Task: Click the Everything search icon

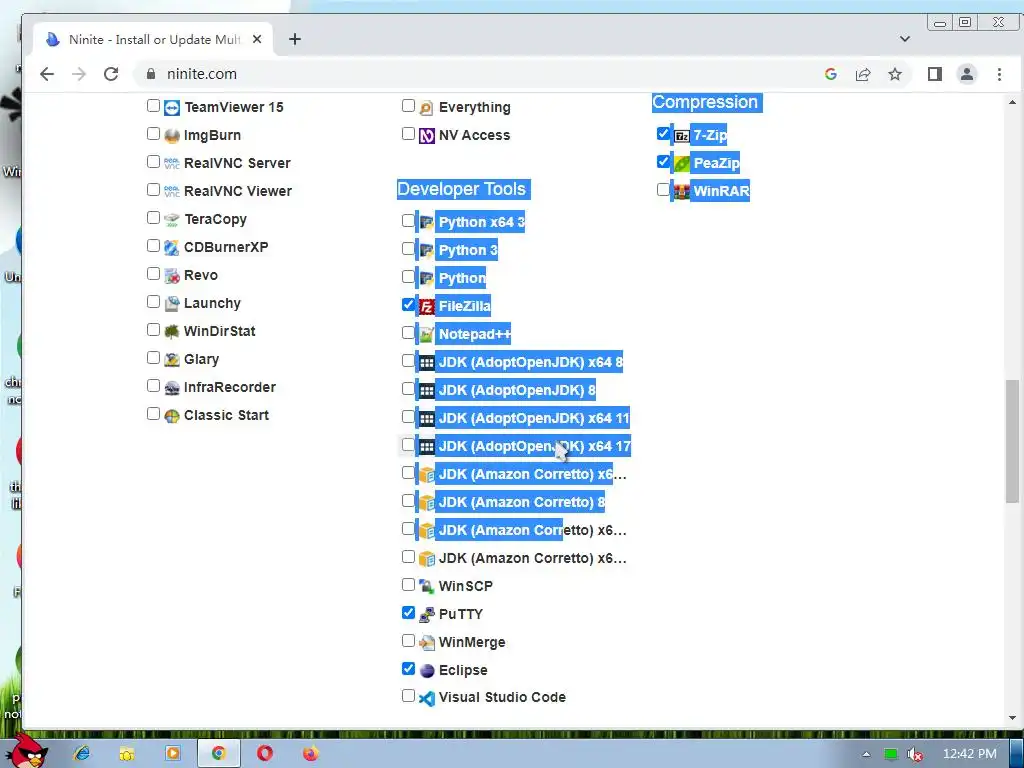Action: [426, 108]
